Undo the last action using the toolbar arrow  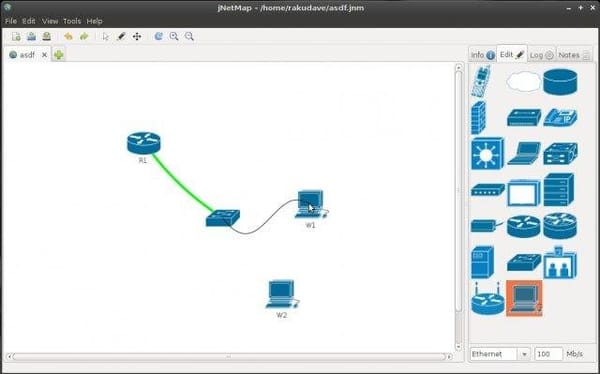point(68,36)
